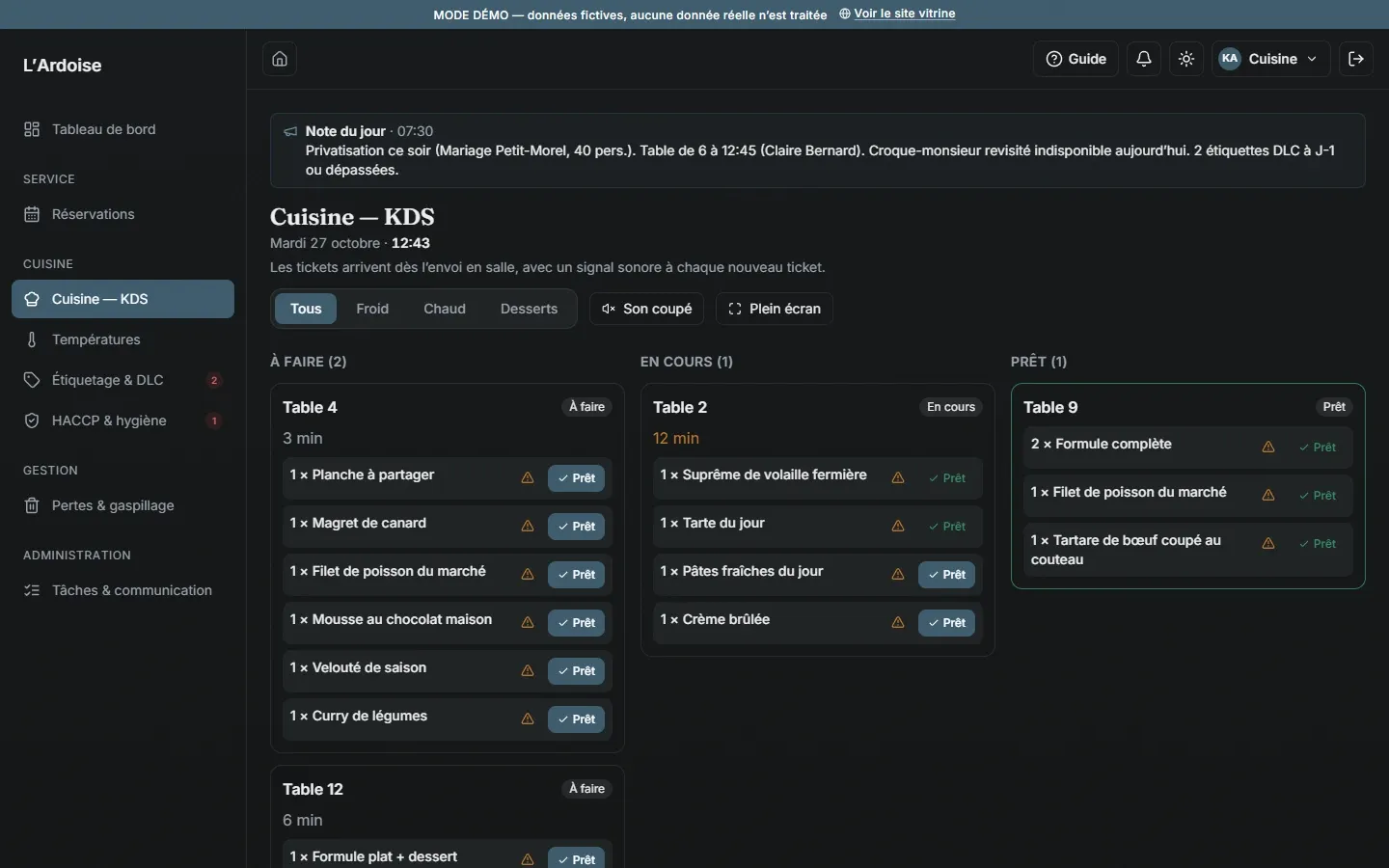Filter tickets by Froid

point(372,309)
